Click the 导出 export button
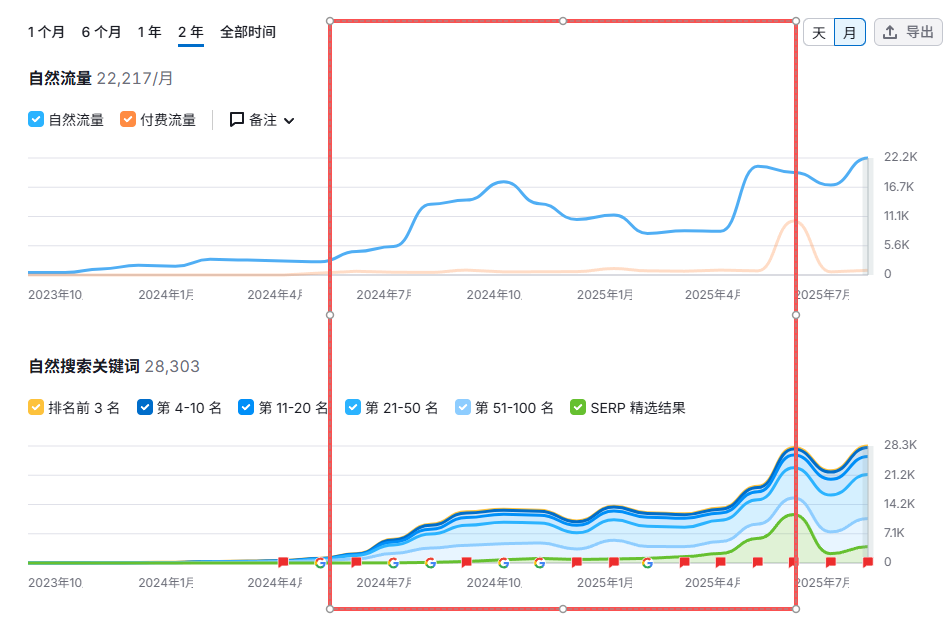This screenshot has width=949, height=617. coord(908,32)
